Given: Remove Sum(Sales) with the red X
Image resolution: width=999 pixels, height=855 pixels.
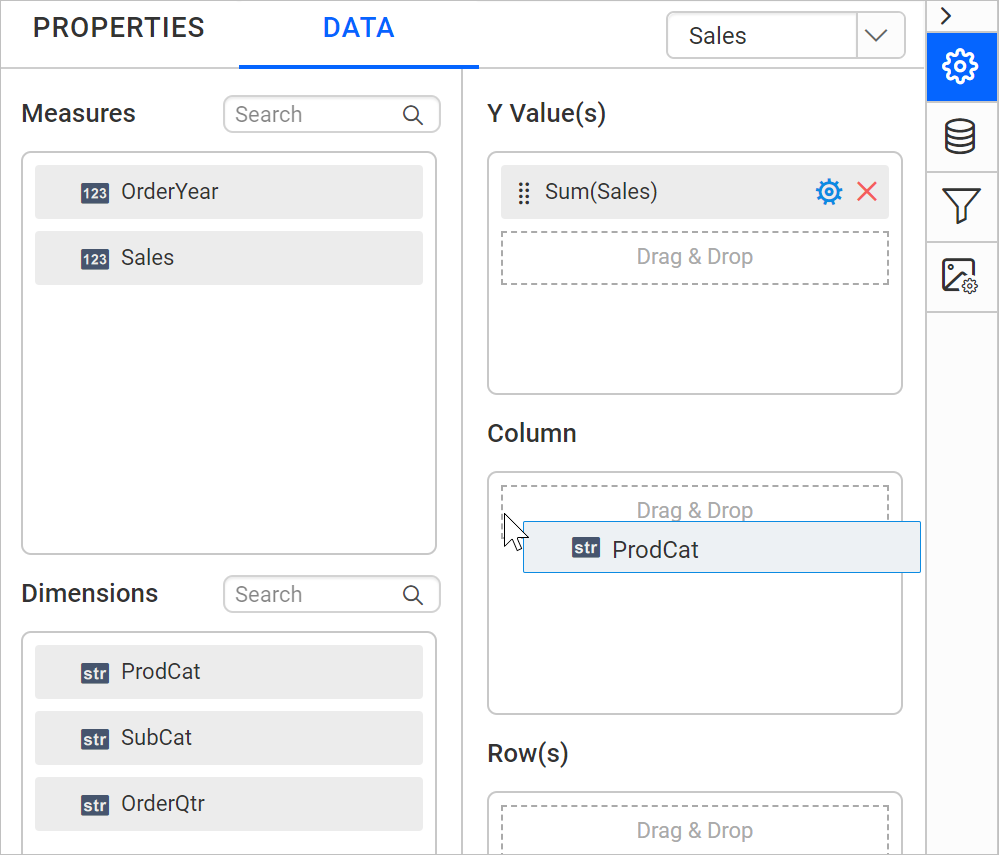Looking at the screenshot, I should 867,192.
